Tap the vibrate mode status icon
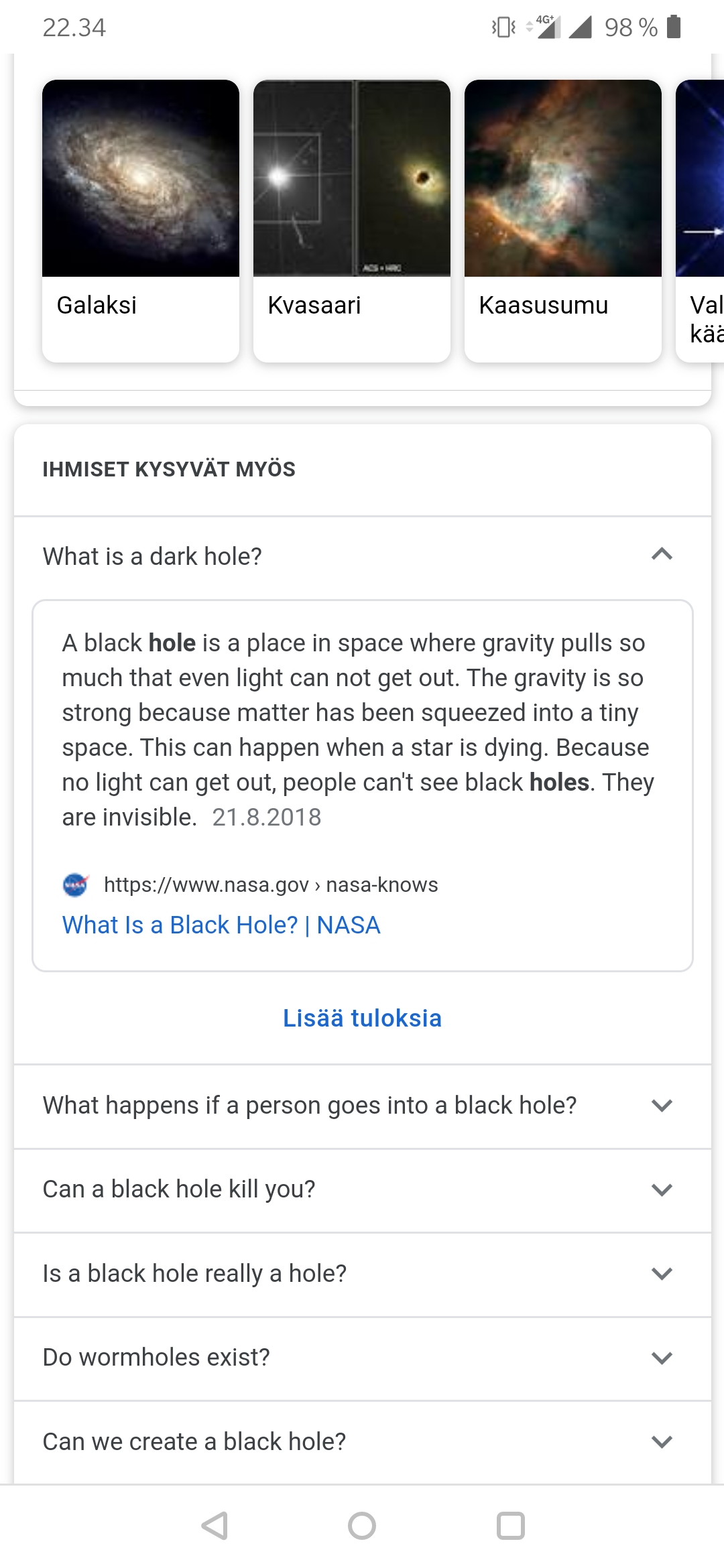The width and height of the screenshot is (724, 1568). tap(503, 27)
